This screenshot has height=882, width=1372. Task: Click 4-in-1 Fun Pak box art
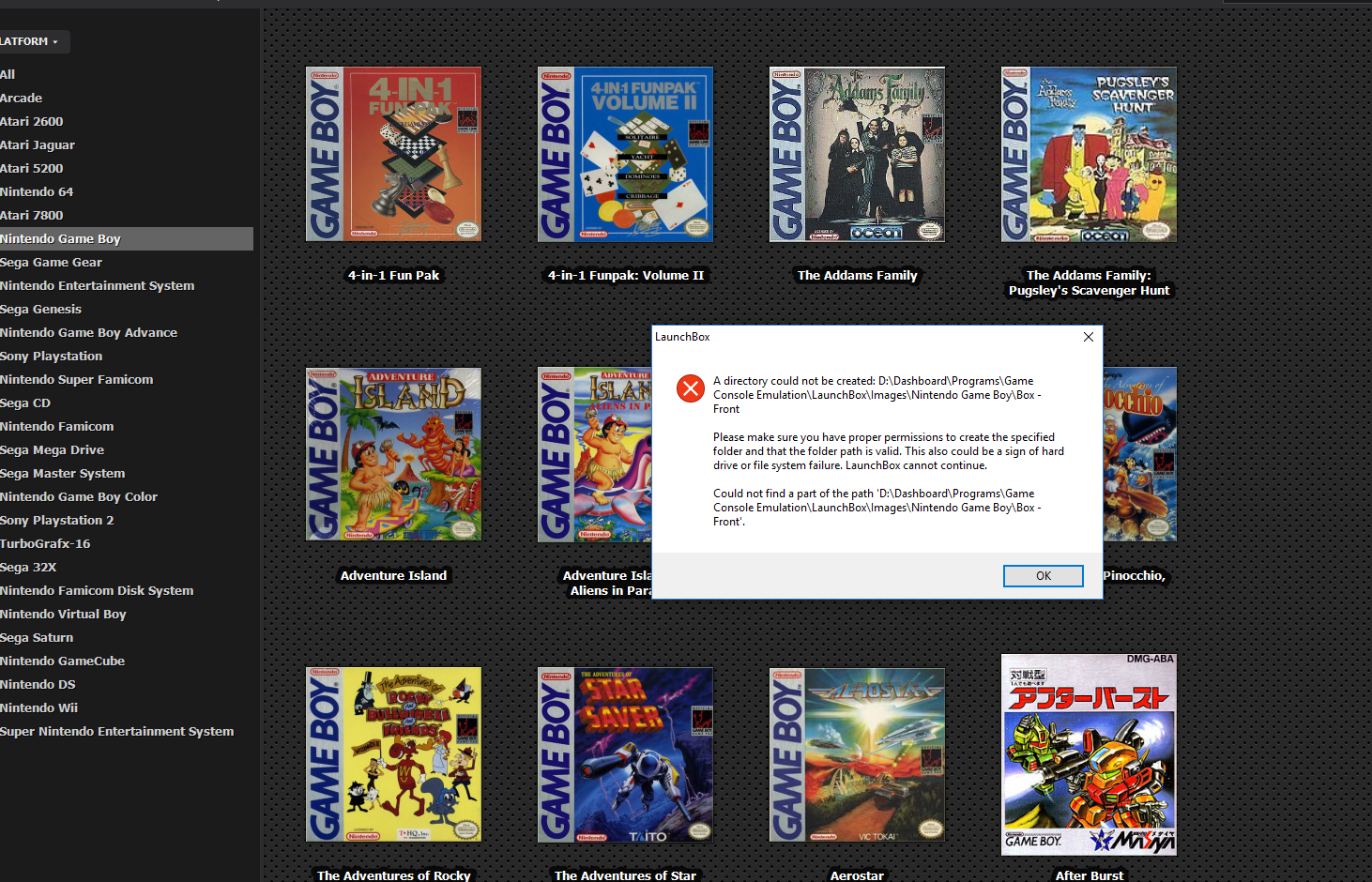(x=393, y=154)
